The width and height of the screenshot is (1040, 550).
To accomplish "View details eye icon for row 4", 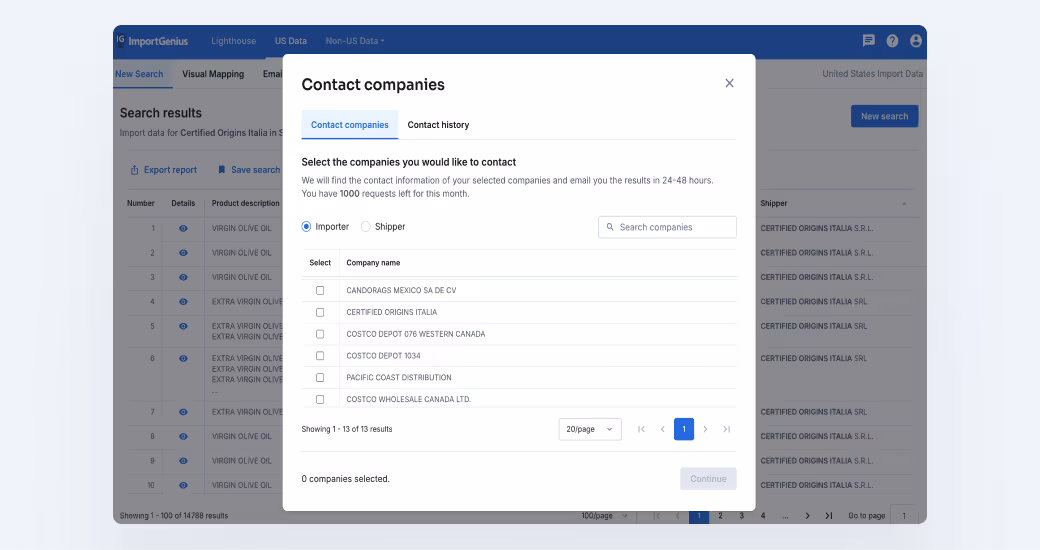I will pyautogui.click(x=183, y=302).
